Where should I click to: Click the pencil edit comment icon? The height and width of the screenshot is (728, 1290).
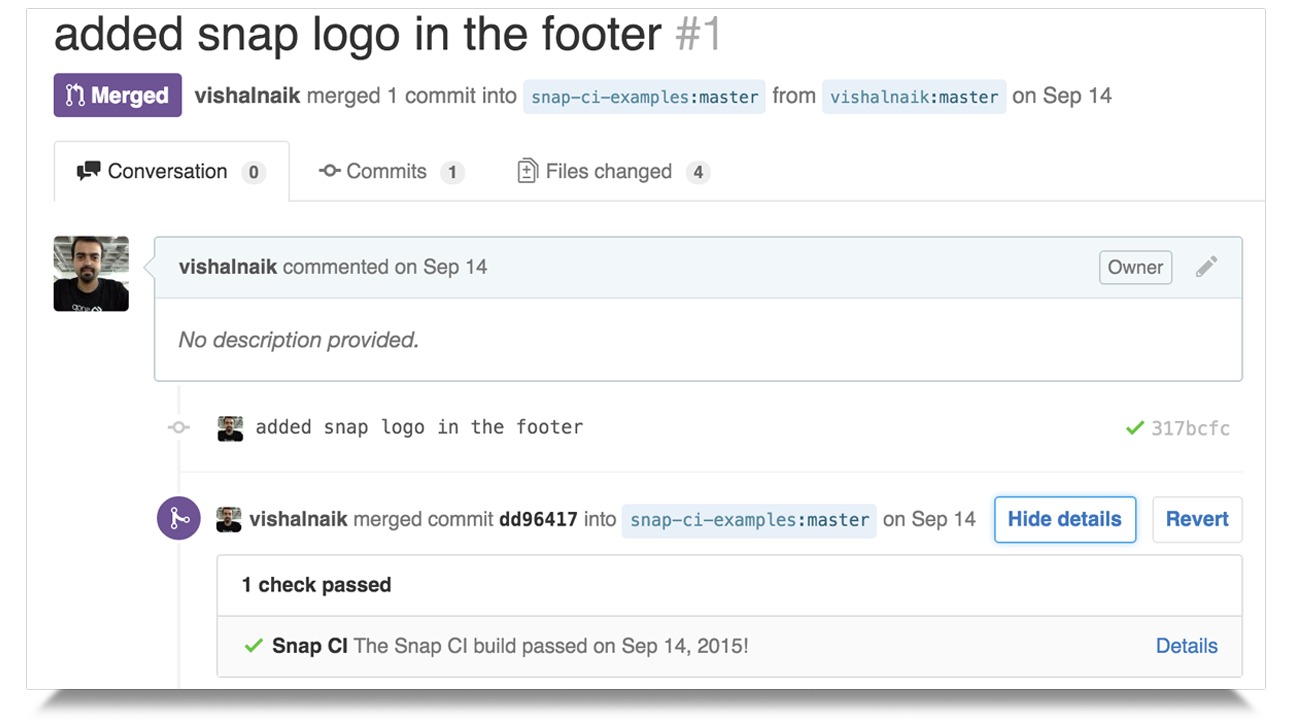click(x=1207, y=267)
